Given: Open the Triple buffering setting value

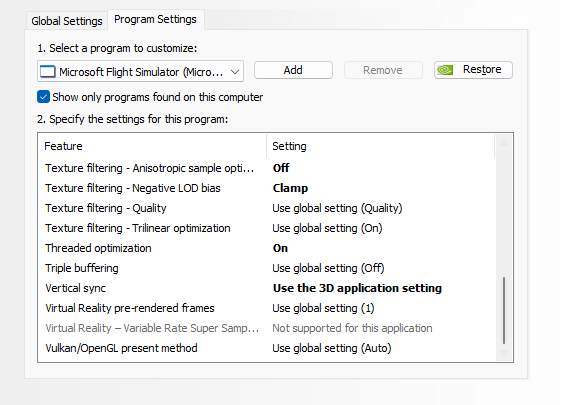Looking at the screenshot, I should pos(328,268).
